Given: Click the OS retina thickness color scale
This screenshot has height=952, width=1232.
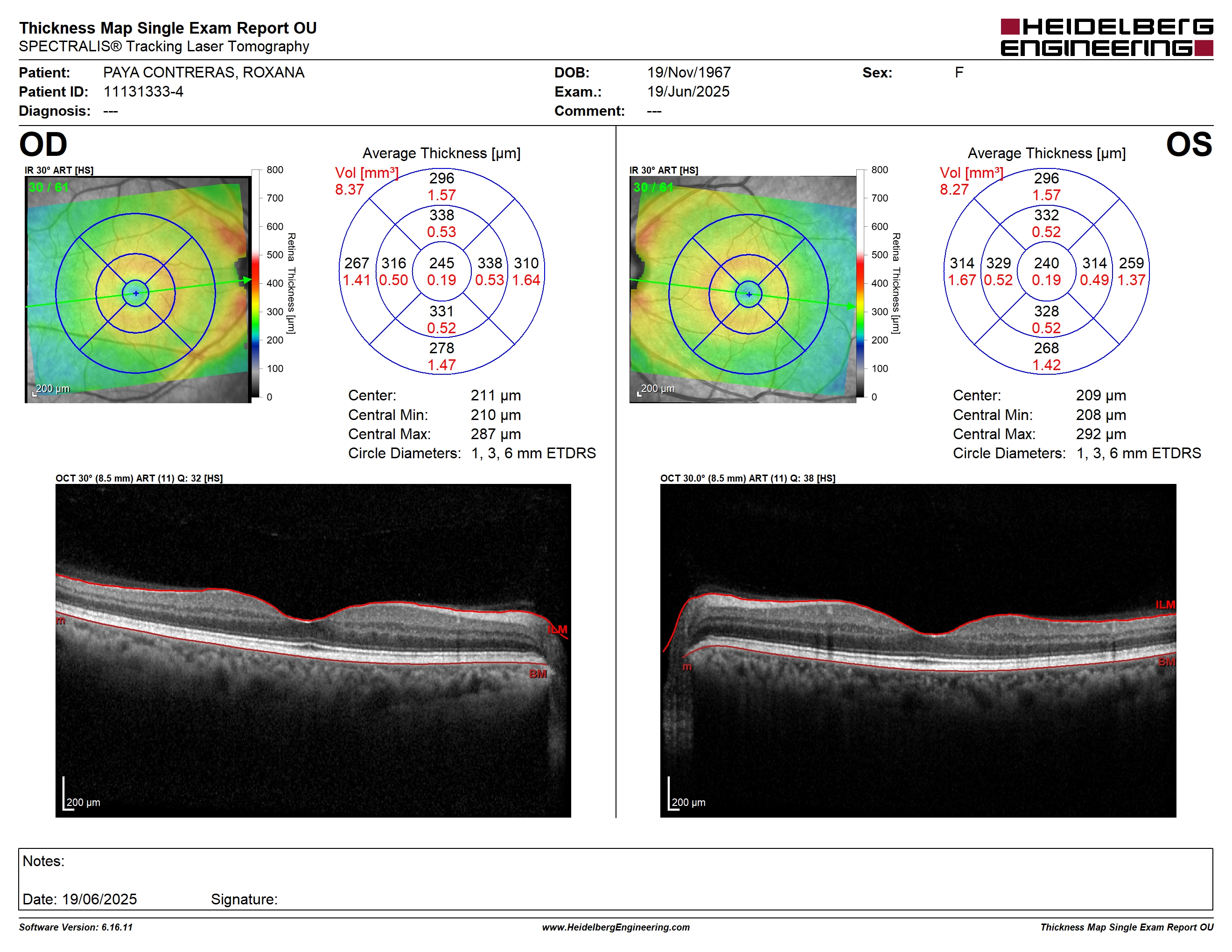Looking at the screenshot, I should [860, 283].
